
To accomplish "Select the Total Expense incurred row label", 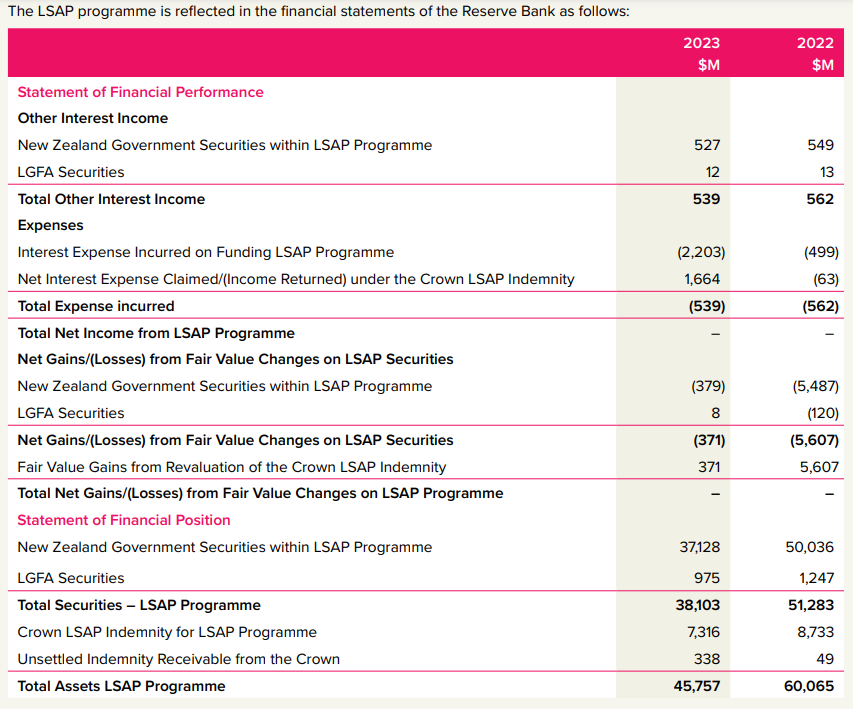I will (96, 306).
